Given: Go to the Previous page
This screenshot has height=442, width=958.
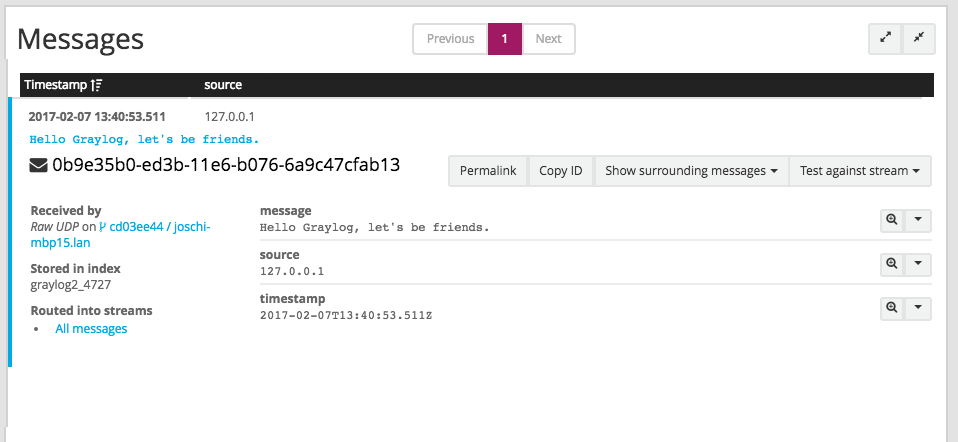Looking at the screenshot, I should 450,39.
